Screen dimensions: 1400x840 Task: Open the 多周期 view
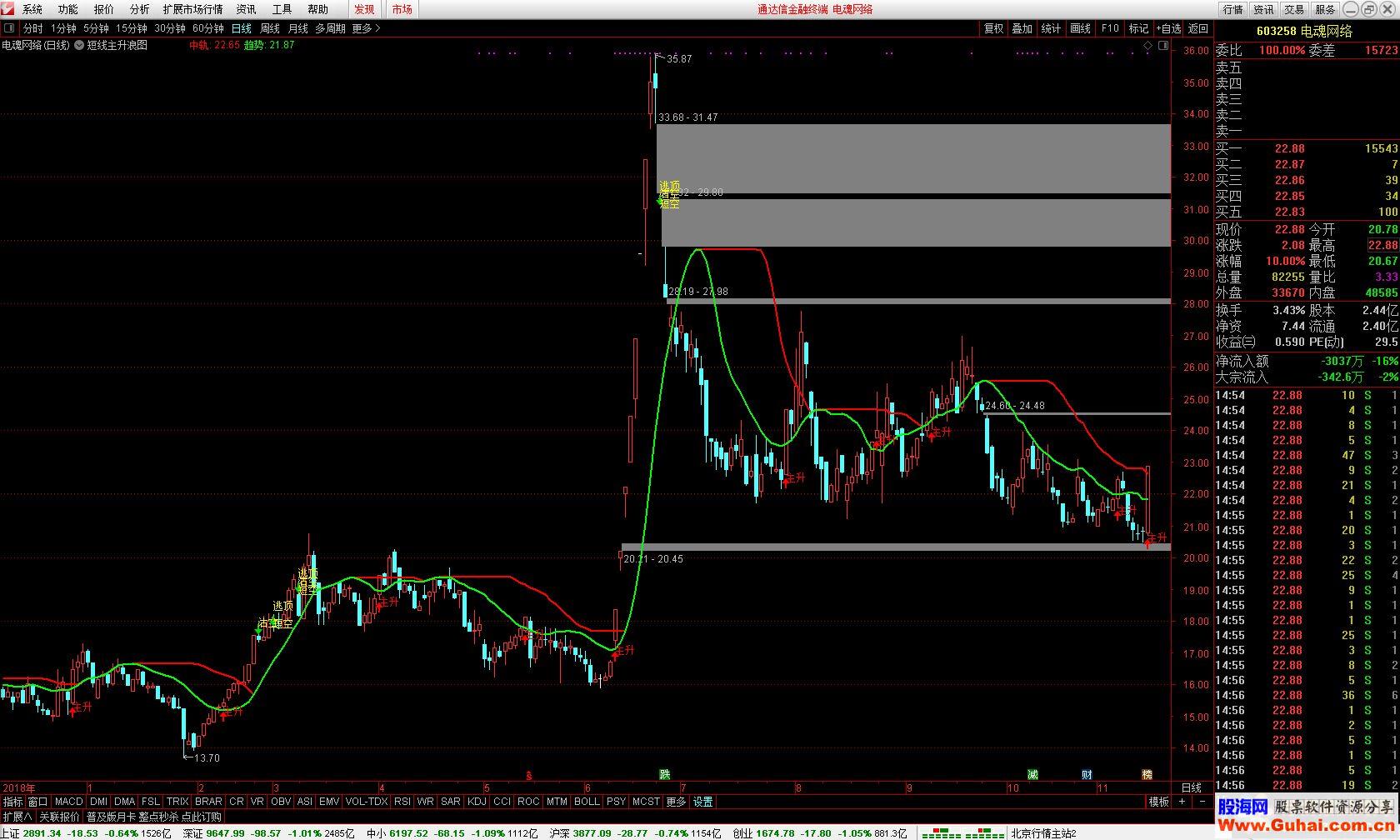click(x=330, y=28)
